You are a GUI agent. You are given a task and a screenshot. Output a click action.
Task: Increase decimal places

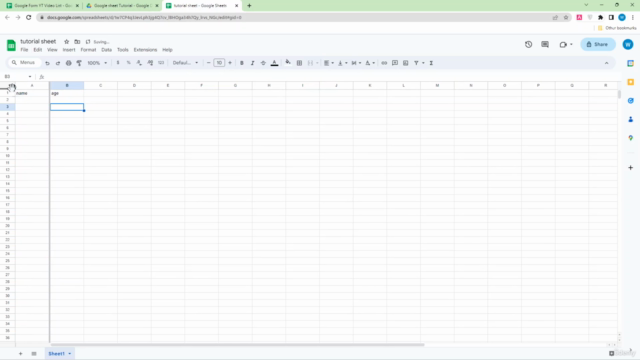150,63
